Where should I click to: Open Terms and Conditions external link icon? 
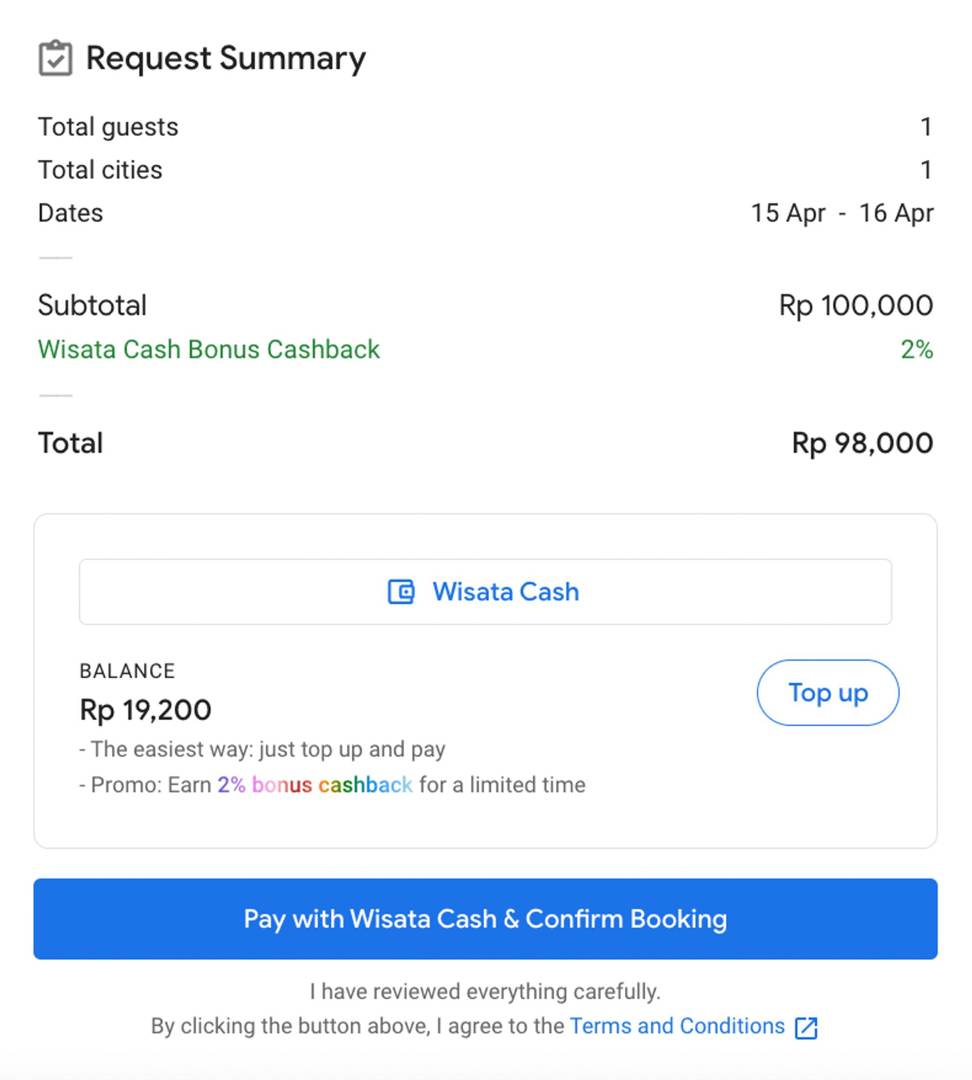pyautogui.click(x=806, y=1028)
